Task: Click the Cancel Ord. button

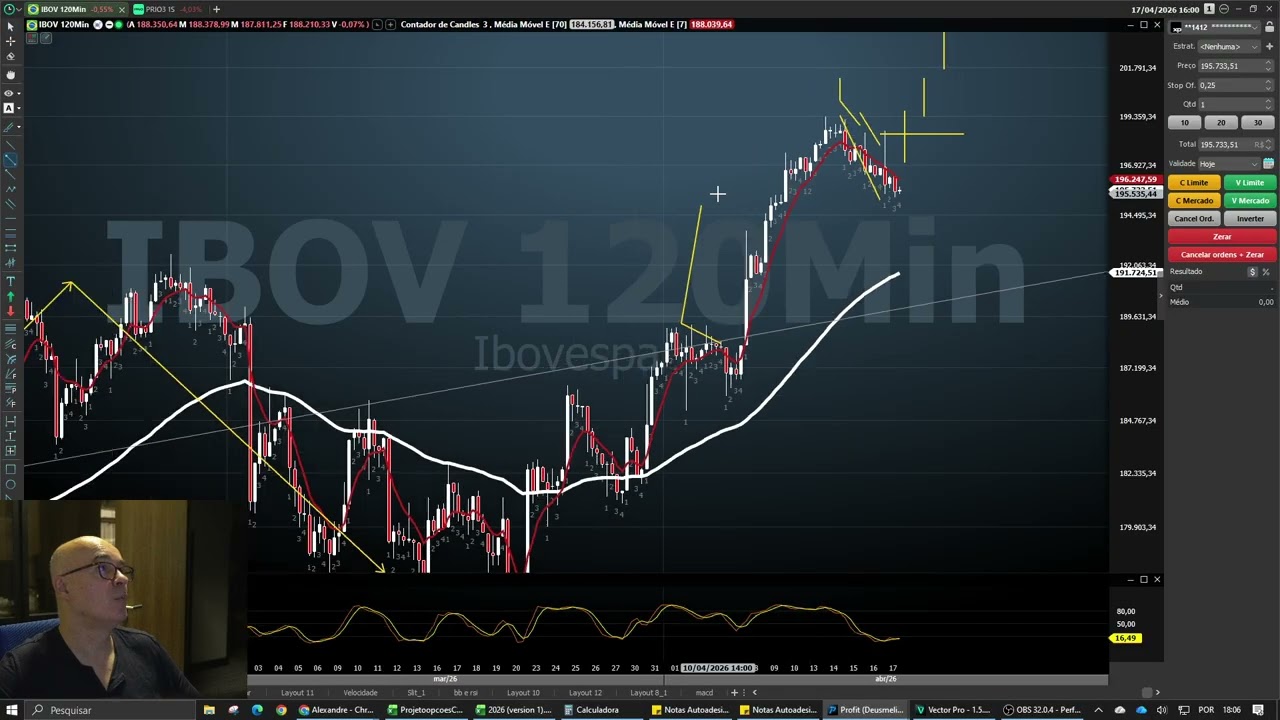Action: point(1194,219)
